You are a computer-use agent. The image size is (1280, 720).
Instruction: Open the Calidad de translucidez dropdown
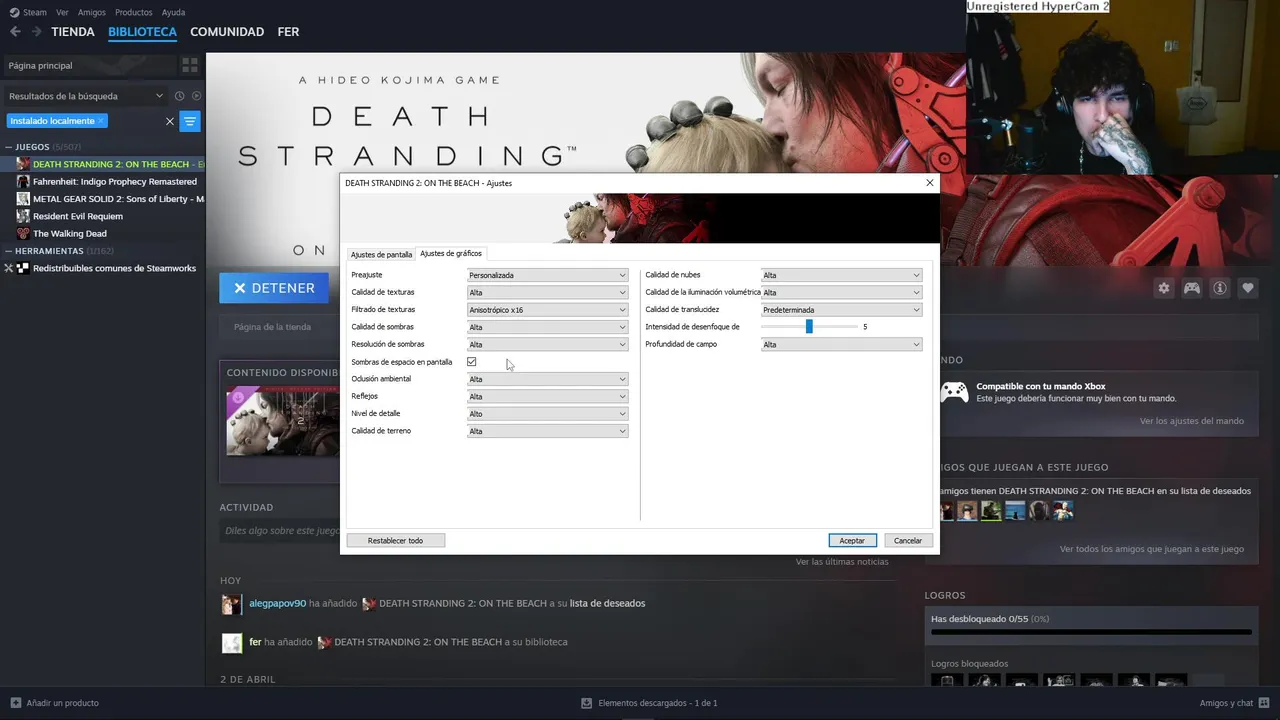[841, 310]
